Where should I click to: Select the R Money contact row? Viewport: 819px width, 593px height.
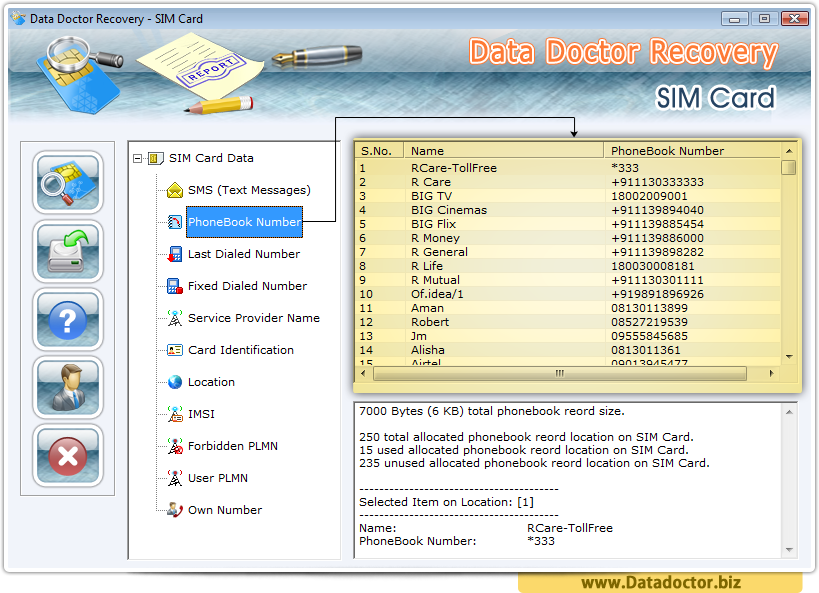[x=568, y=238]
